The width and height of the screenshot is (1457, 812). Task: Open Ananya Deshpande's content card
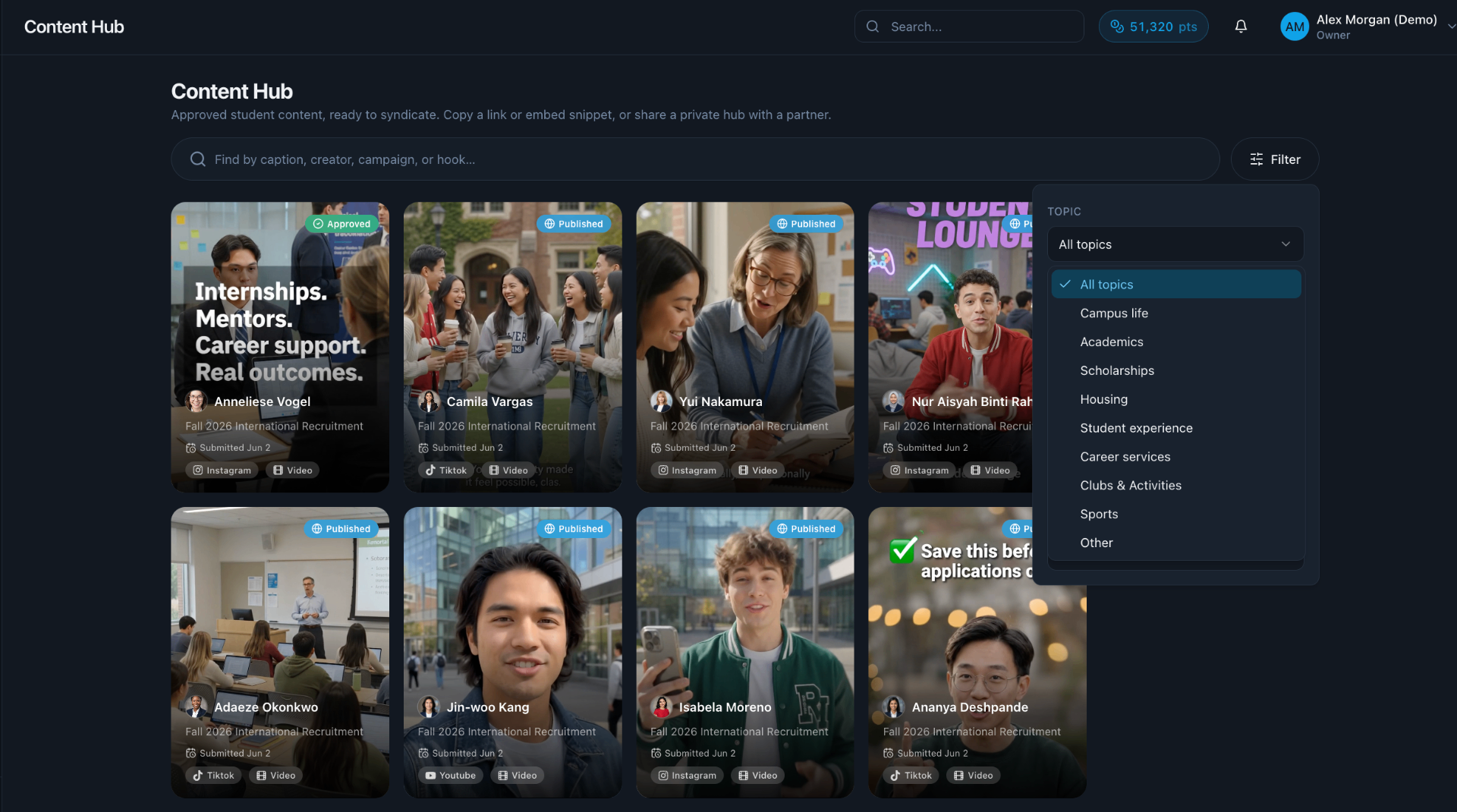(977, 653)
